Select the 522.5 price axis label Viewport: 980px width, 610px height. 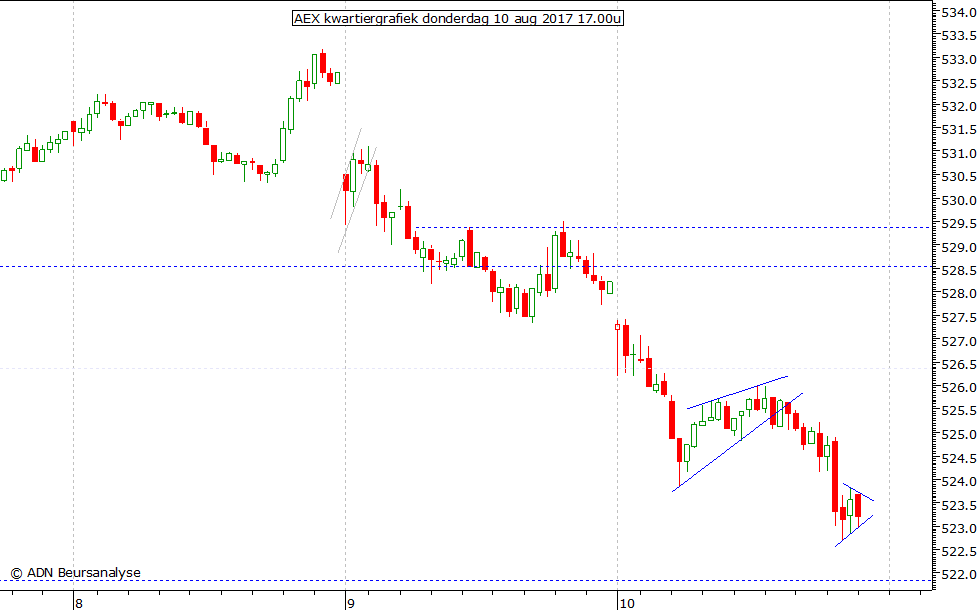click(x=959, y=551)
